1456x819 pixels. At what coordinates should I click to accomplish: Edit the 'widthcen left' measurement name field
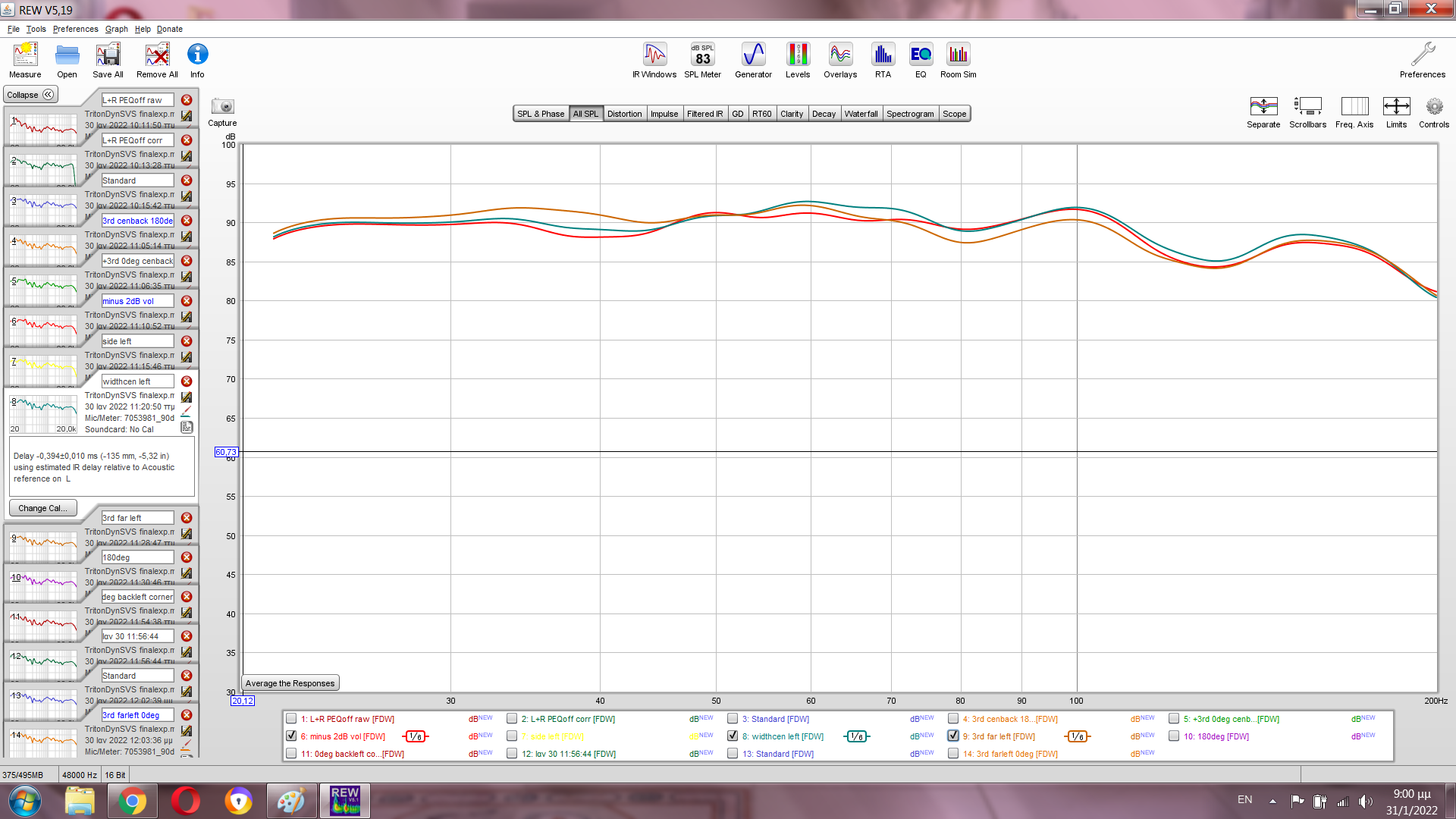(138, 381)
